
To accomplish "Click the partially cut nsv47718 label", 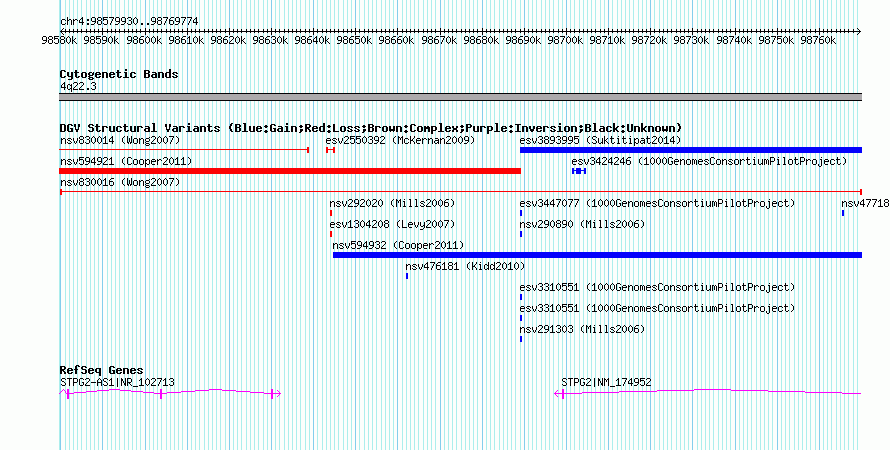I will (x=866, y=204).
